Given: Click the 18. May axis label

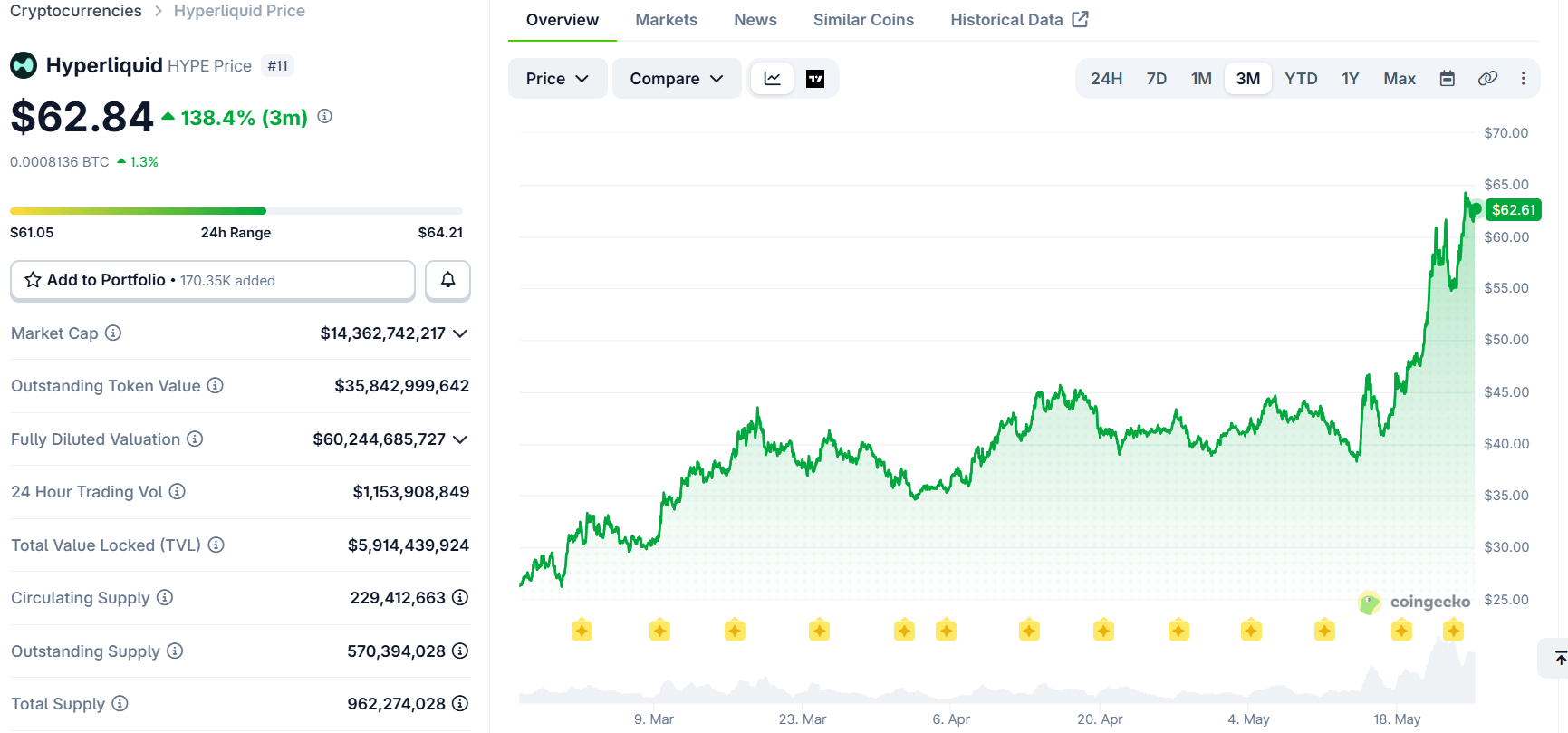Looking at the screenshot, I should click(x=1397, y=719).
